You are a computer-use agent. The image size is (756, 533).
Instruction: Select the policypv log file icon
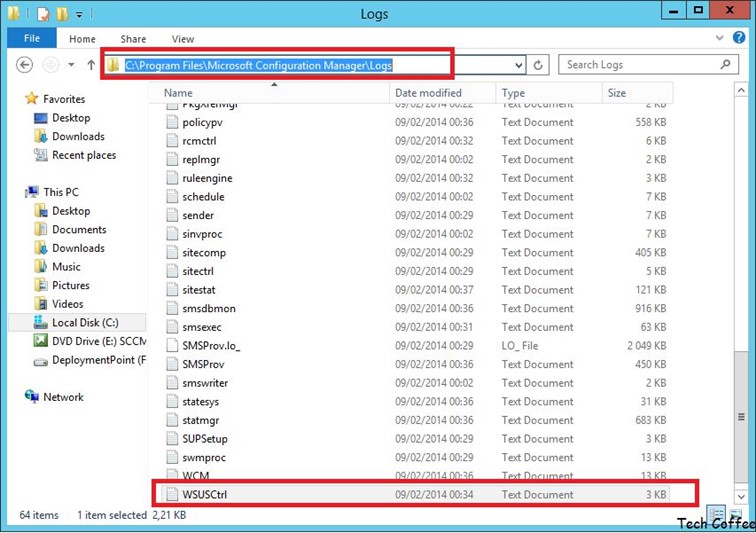[x=172, y=122]
